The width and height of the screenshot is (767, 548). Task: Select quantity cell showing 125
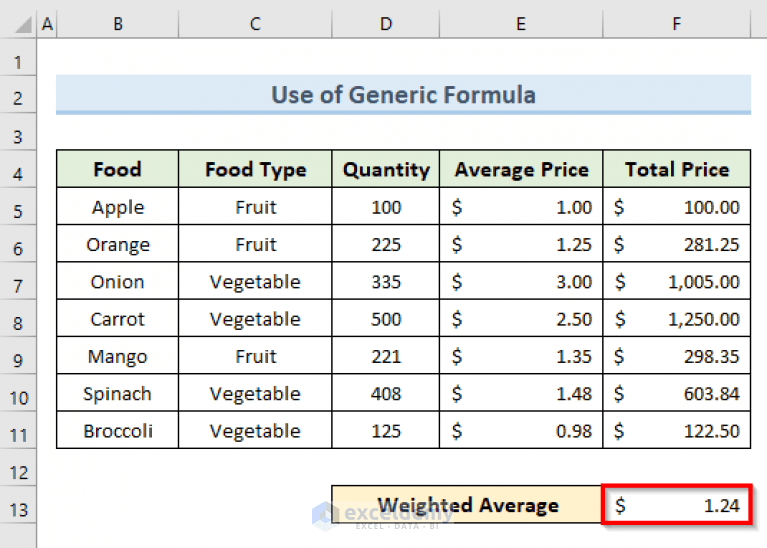pos(386,430)
